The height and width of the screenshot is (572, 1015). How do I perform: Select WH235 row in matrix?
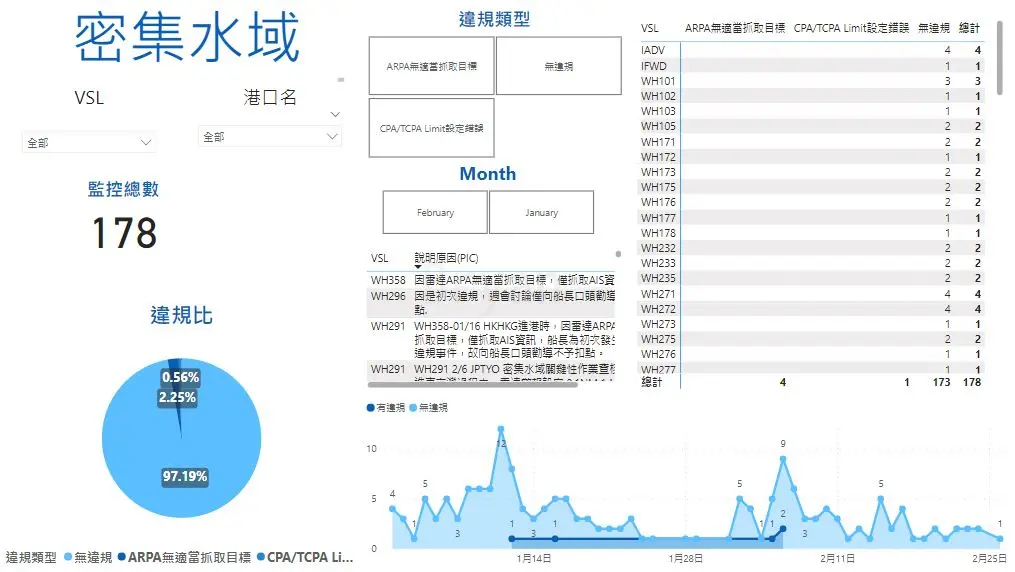tap(812, 278)
